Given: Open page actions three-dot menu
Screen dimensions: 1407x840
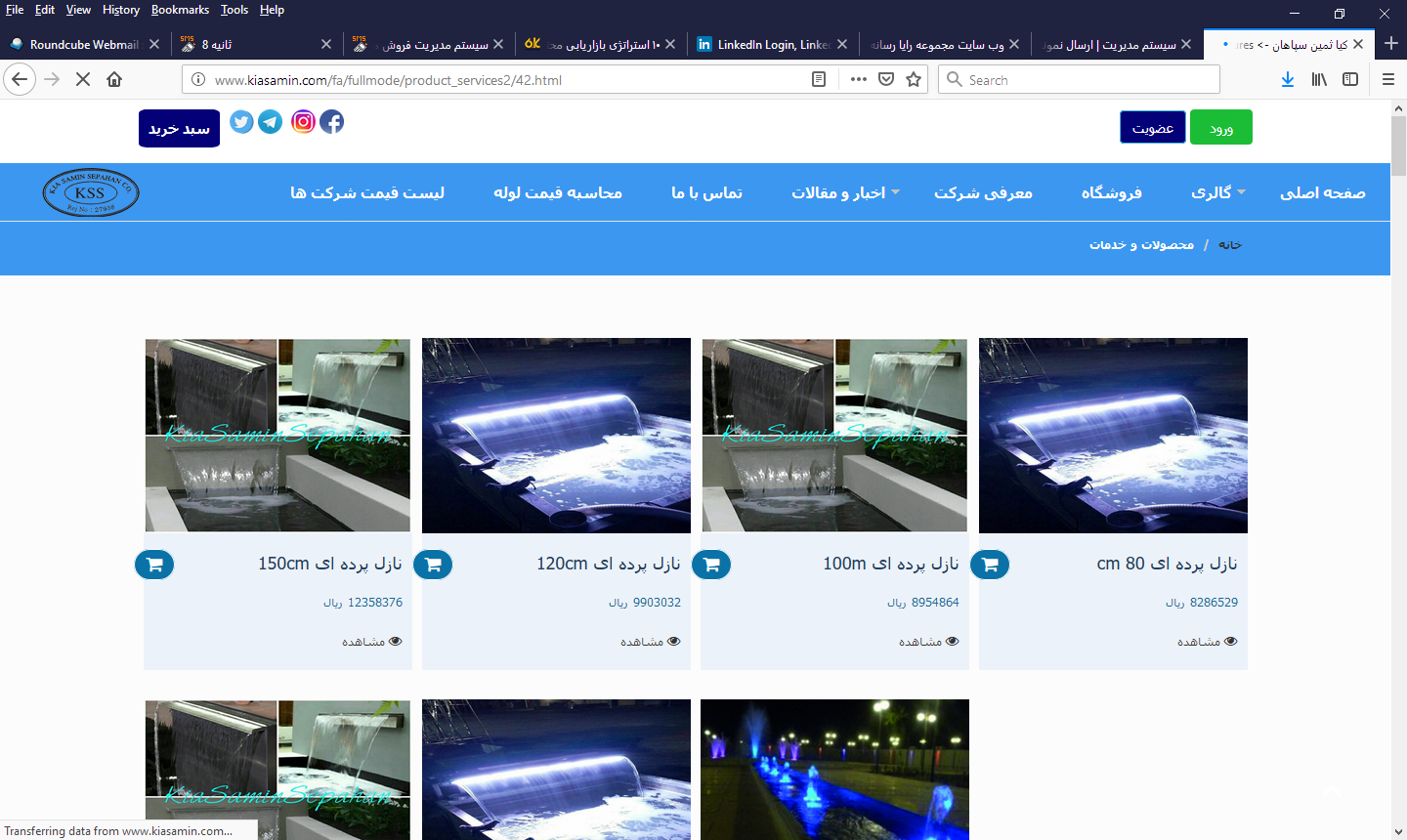Looking at the screenshot, I should [x=858, y=79].
